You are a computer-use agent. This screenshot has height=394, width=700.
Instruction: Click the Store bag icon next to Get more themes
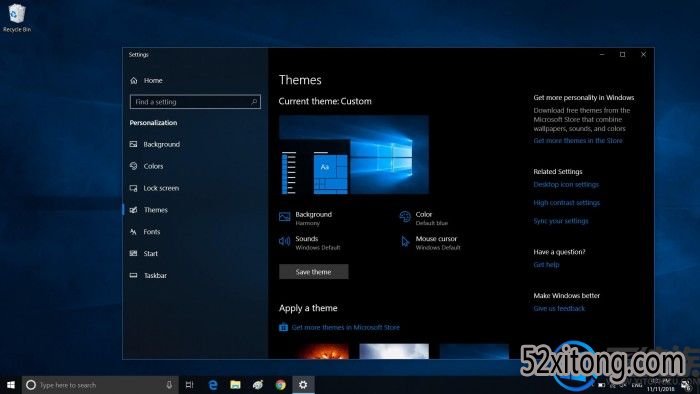283,327
